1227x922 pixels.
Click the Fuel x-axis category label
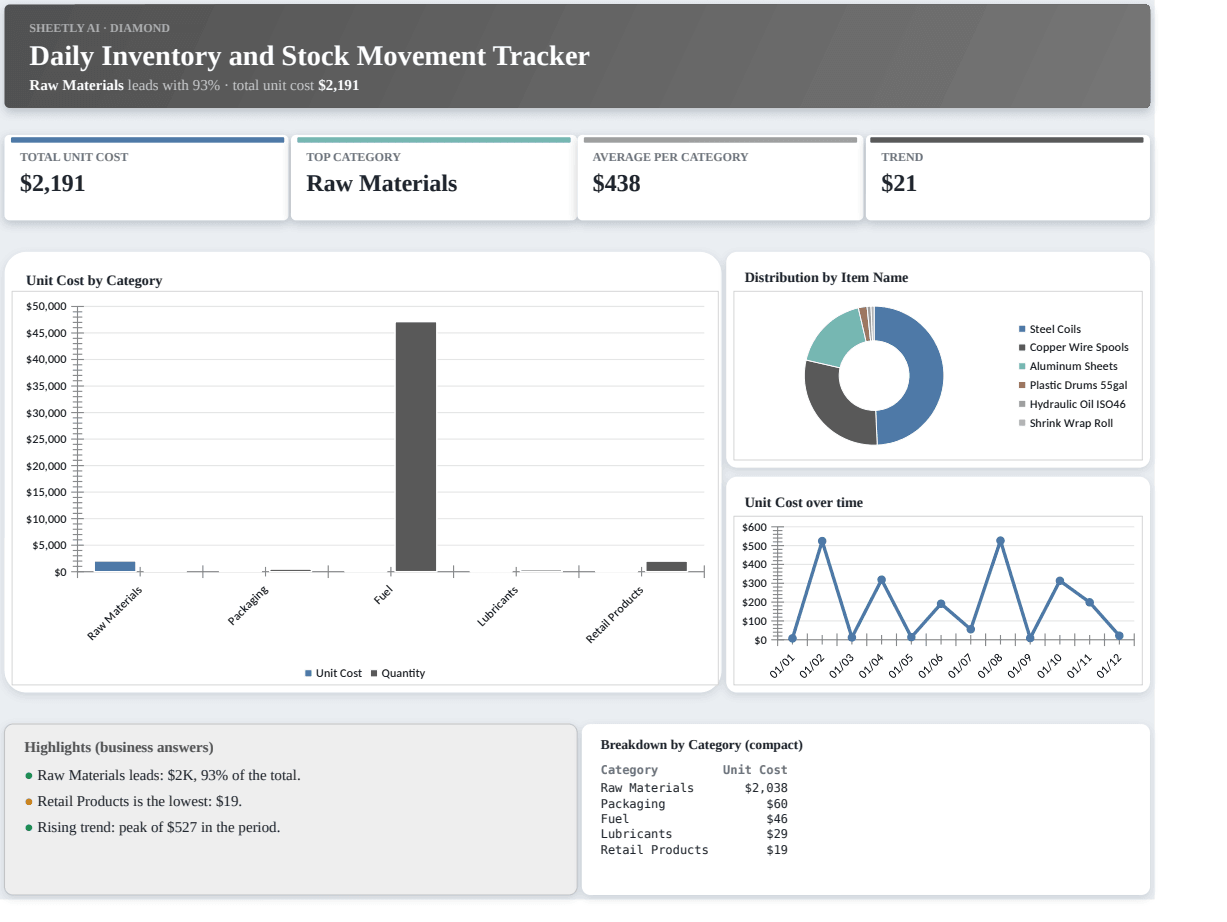coord(383,595)
